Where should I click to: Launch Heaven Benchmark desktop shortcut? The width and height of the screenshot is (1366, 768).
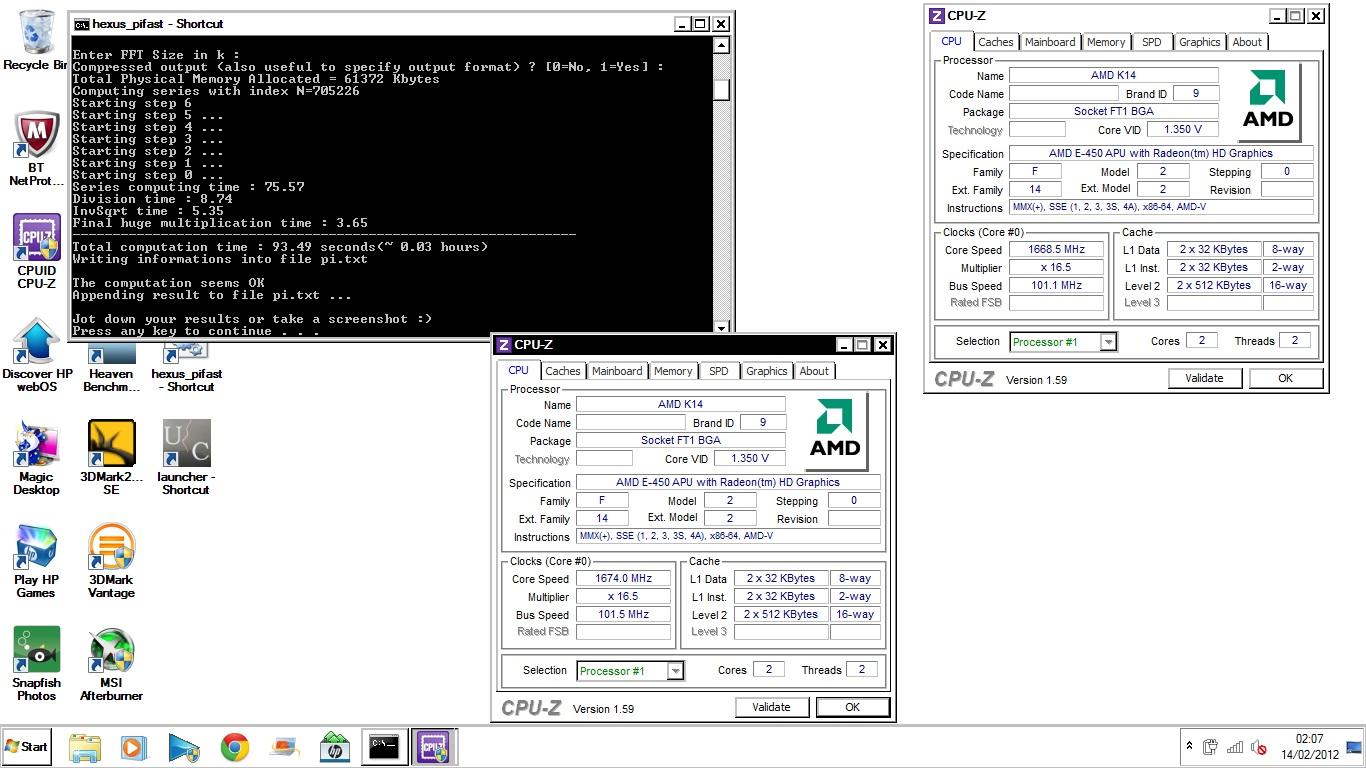(111, 368)
